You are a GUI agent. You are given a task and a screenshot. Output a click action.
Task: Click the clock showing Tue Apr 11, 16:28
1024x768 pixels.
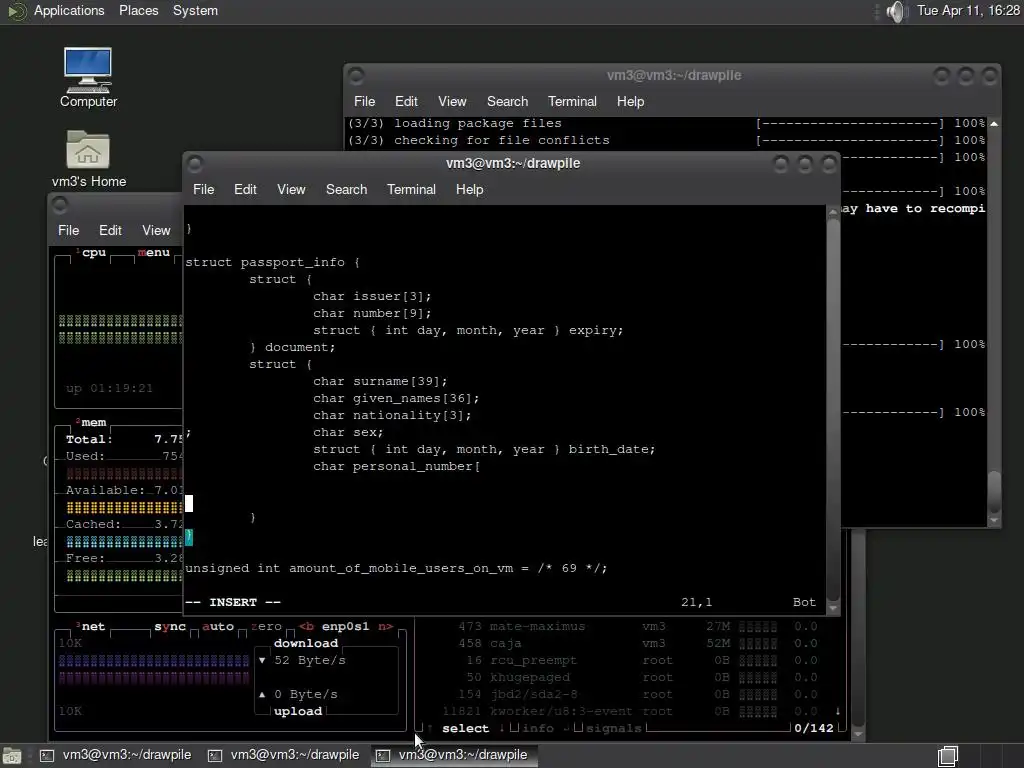tap(968, 11)
